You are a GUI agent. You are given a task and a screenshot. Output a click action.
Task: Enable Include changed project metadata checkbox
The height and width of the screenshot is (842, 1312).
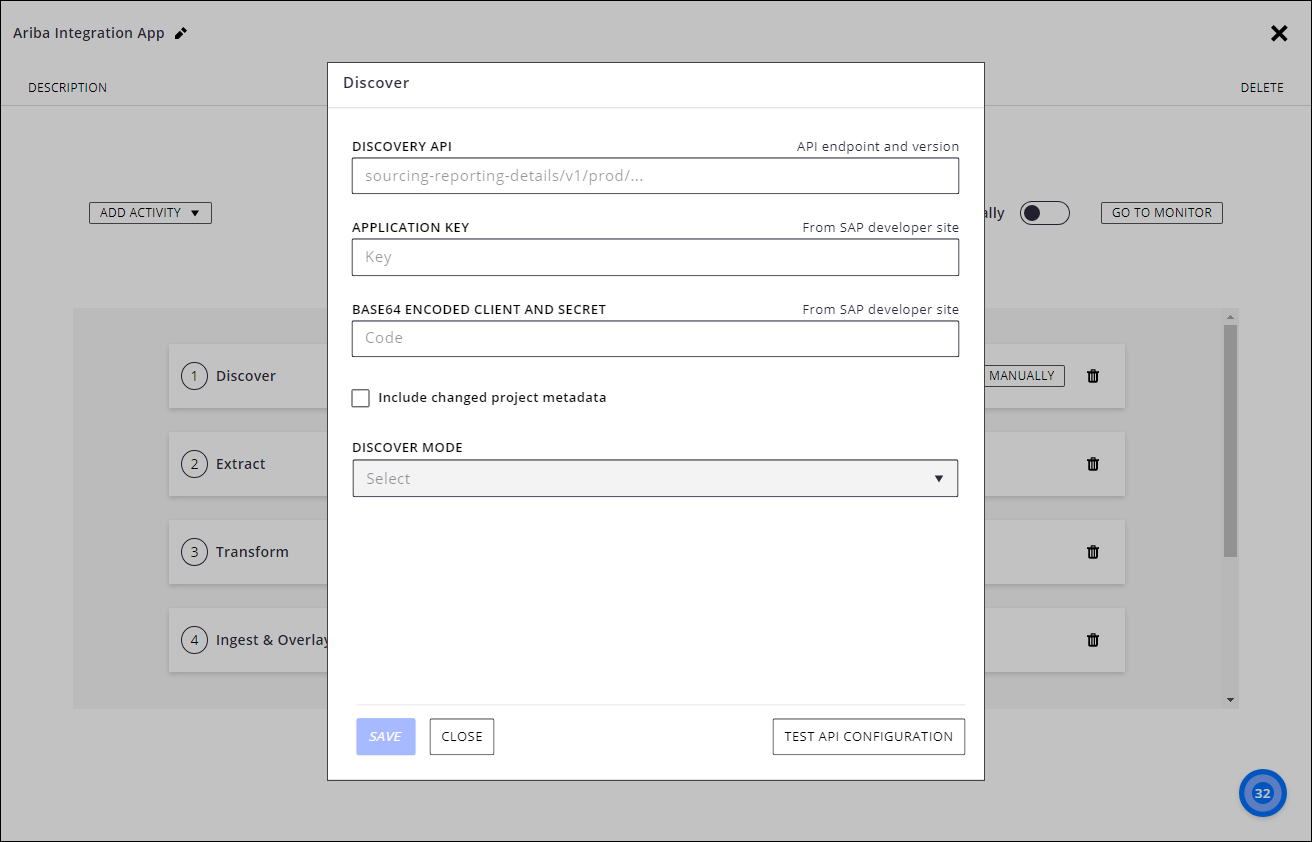[x=361, y=398]
